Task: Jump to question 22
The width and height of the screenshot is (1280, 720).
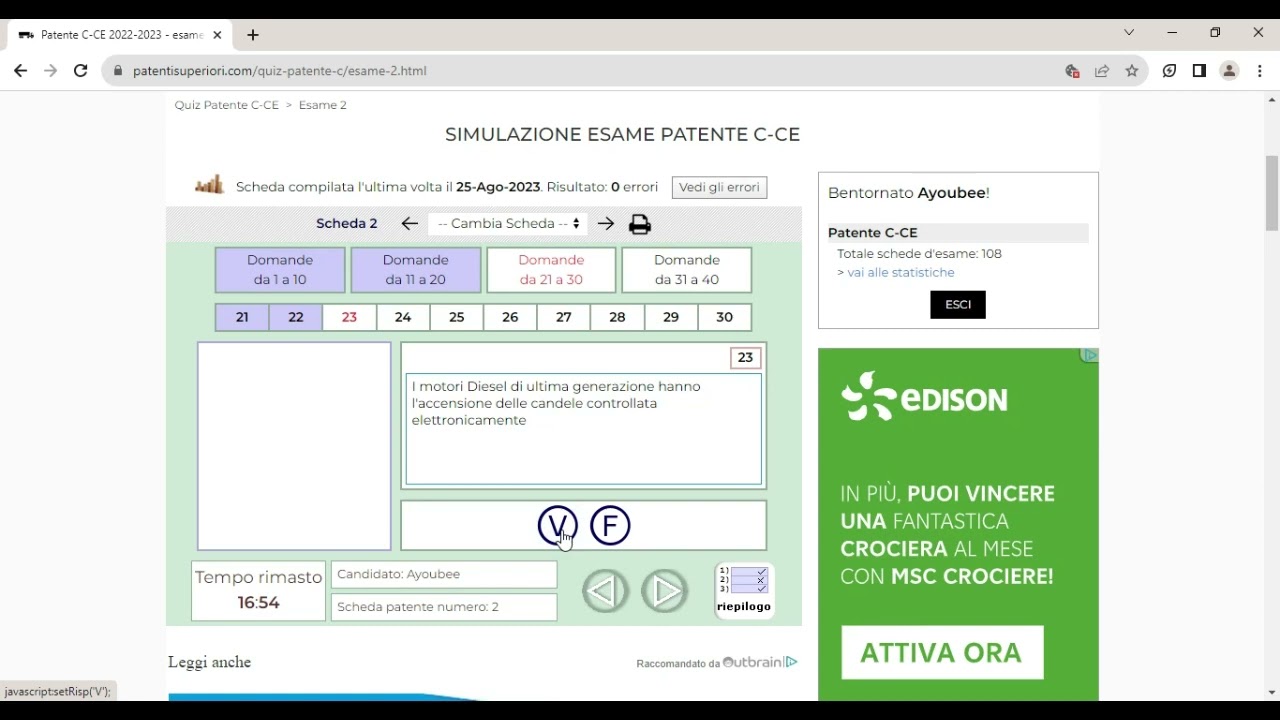Action: point(296,317)
